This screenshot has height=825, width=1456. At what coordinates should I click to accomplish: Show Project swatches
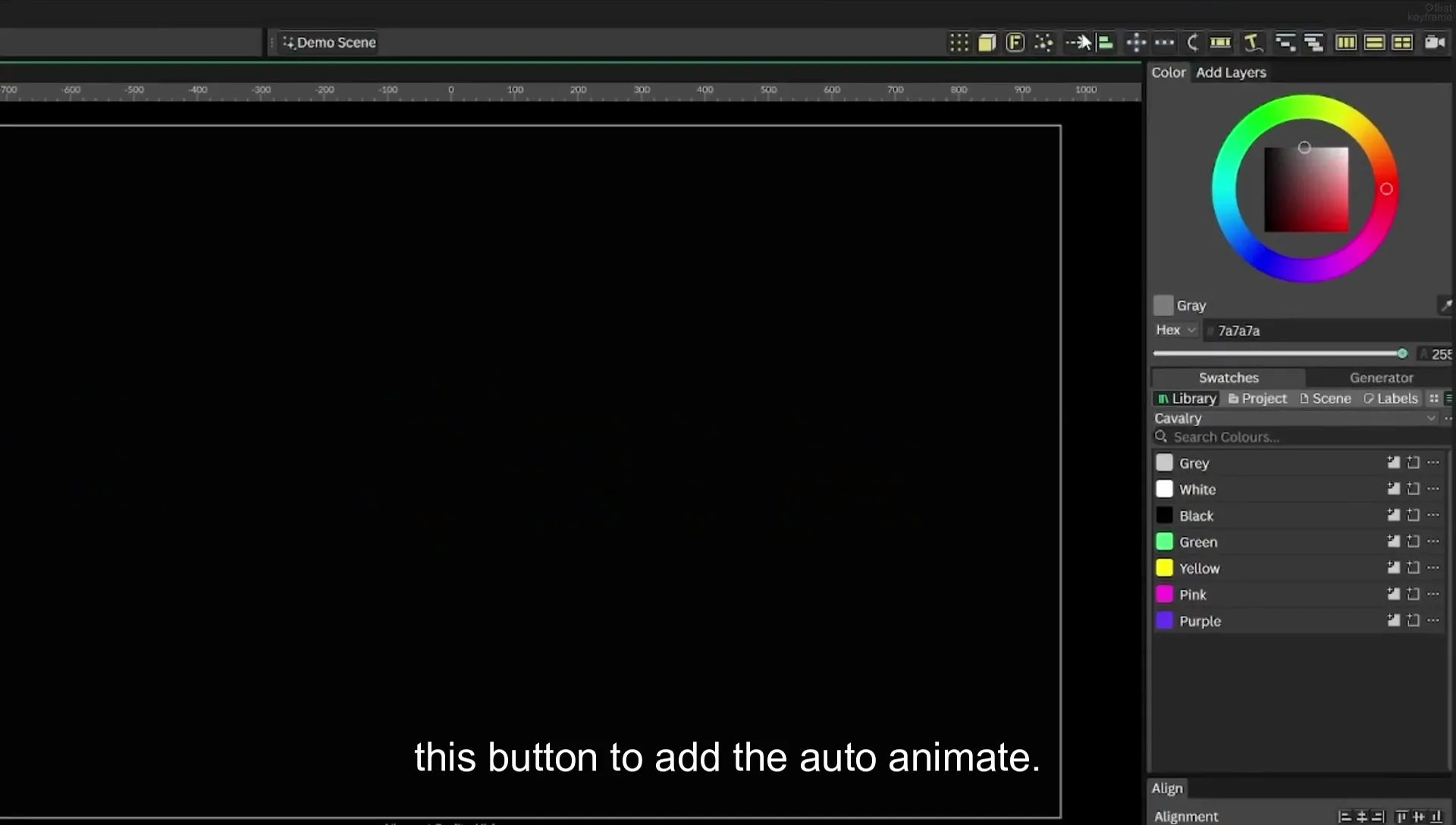point(1257,398)
